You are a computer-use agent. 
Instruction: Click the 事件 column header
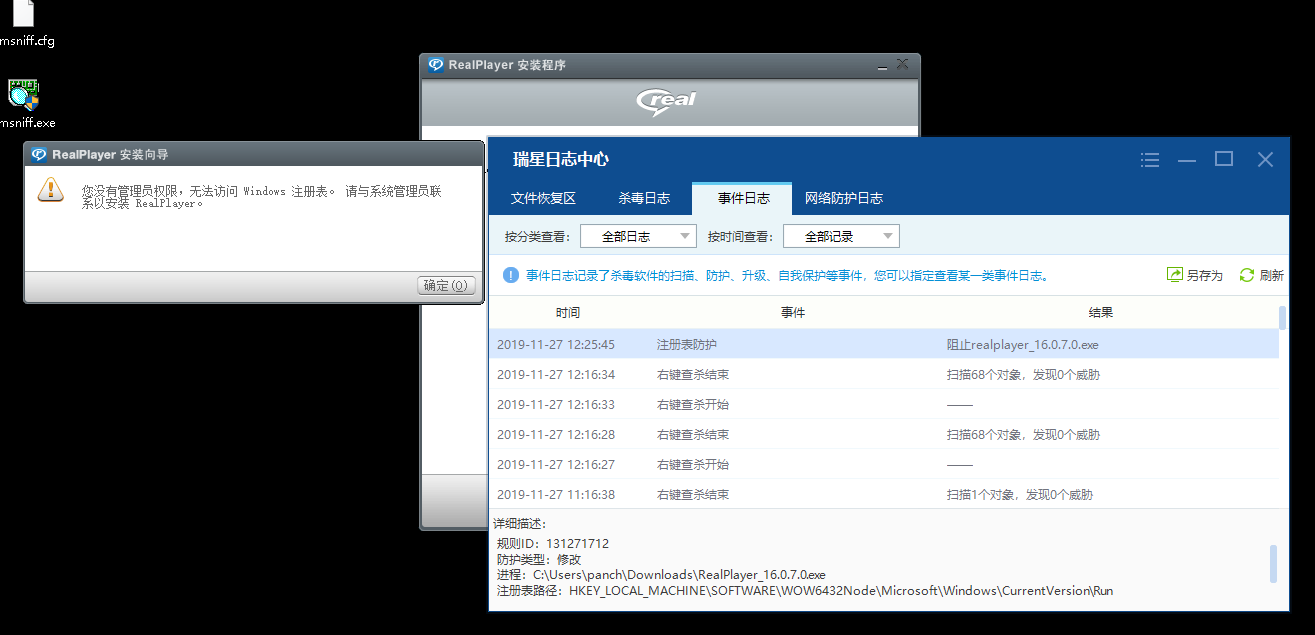pos(793,312)
